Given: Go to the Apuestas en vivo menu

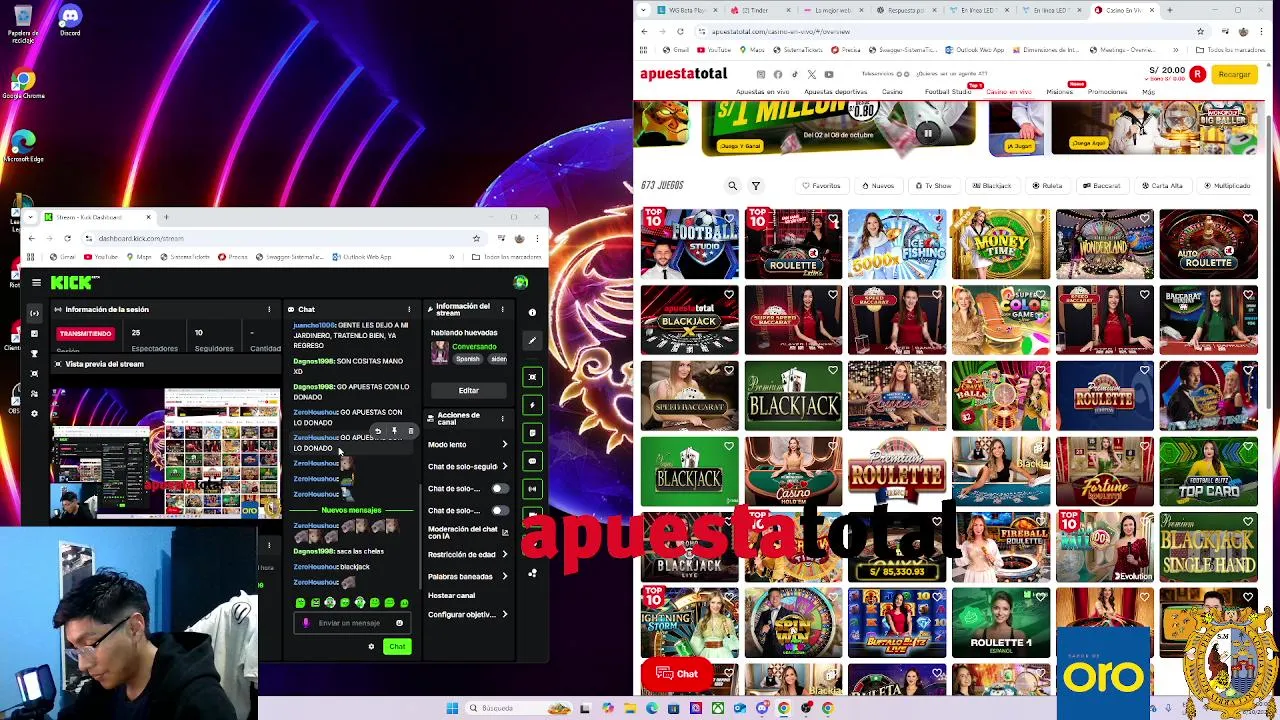Looking at the screenshot, I should [763, 92].
